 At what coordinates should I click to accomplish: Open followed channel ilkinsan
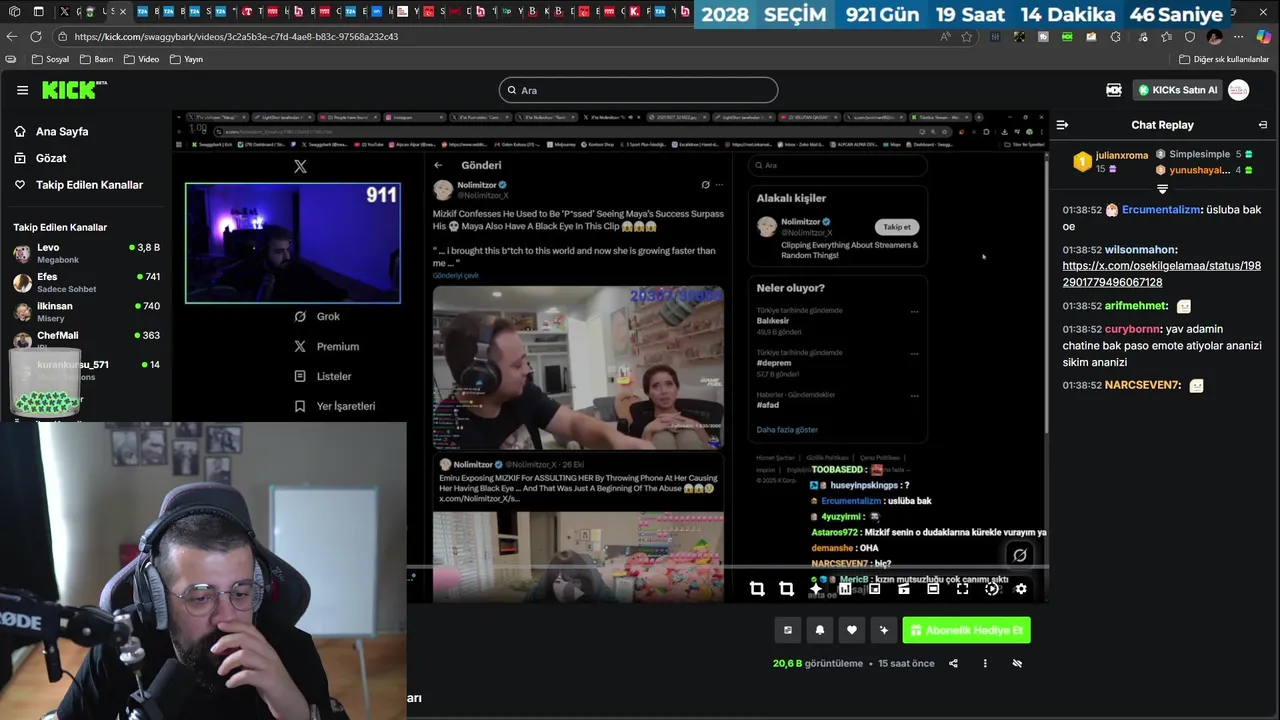tap(86, 312)
